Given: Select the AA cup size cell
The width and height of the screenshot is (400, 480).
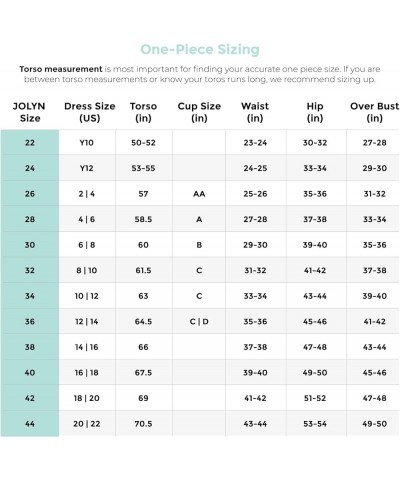Looking at the screenshot, I should coord(199,194).
